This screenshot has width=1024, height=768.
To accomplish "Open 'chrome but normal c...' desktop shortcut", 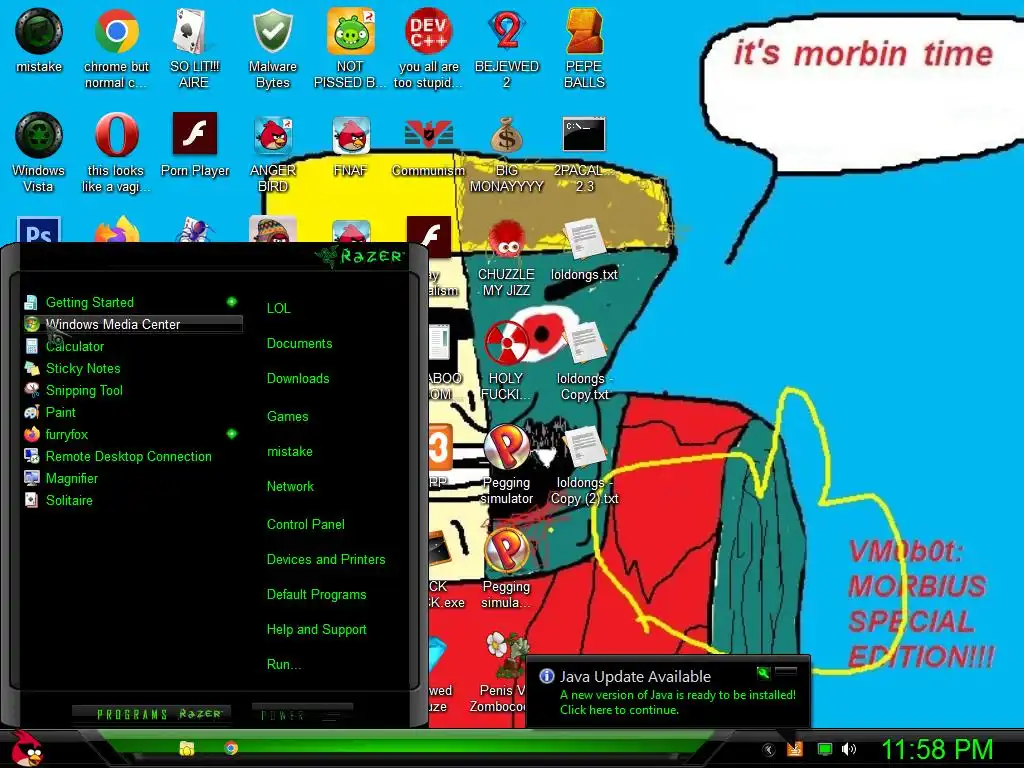I will point(116,48).
